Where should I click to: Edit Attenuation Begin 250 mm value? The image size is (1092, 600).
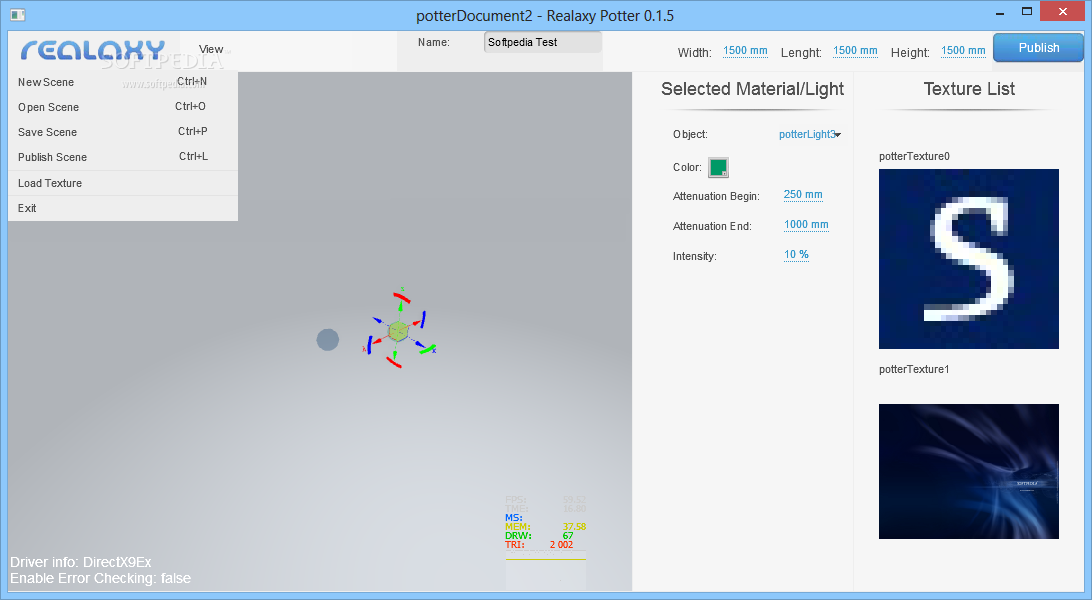point(803,195)
